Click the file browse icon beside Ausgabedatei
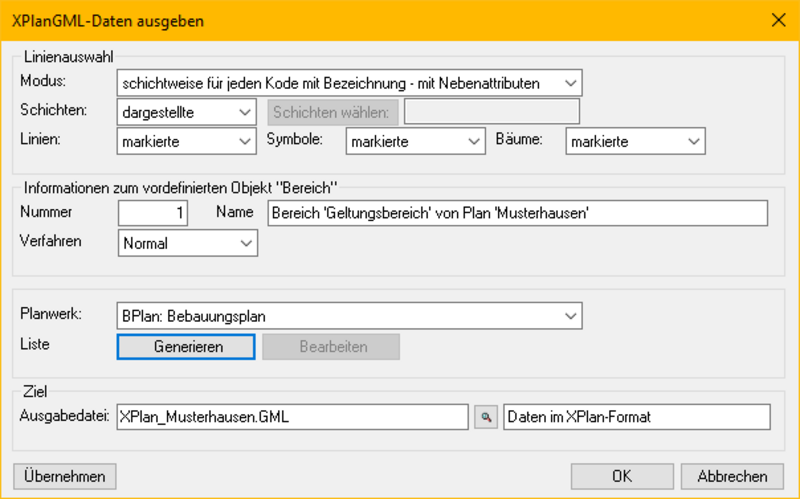This screenshot has width=800, height=499. [486, 417]
